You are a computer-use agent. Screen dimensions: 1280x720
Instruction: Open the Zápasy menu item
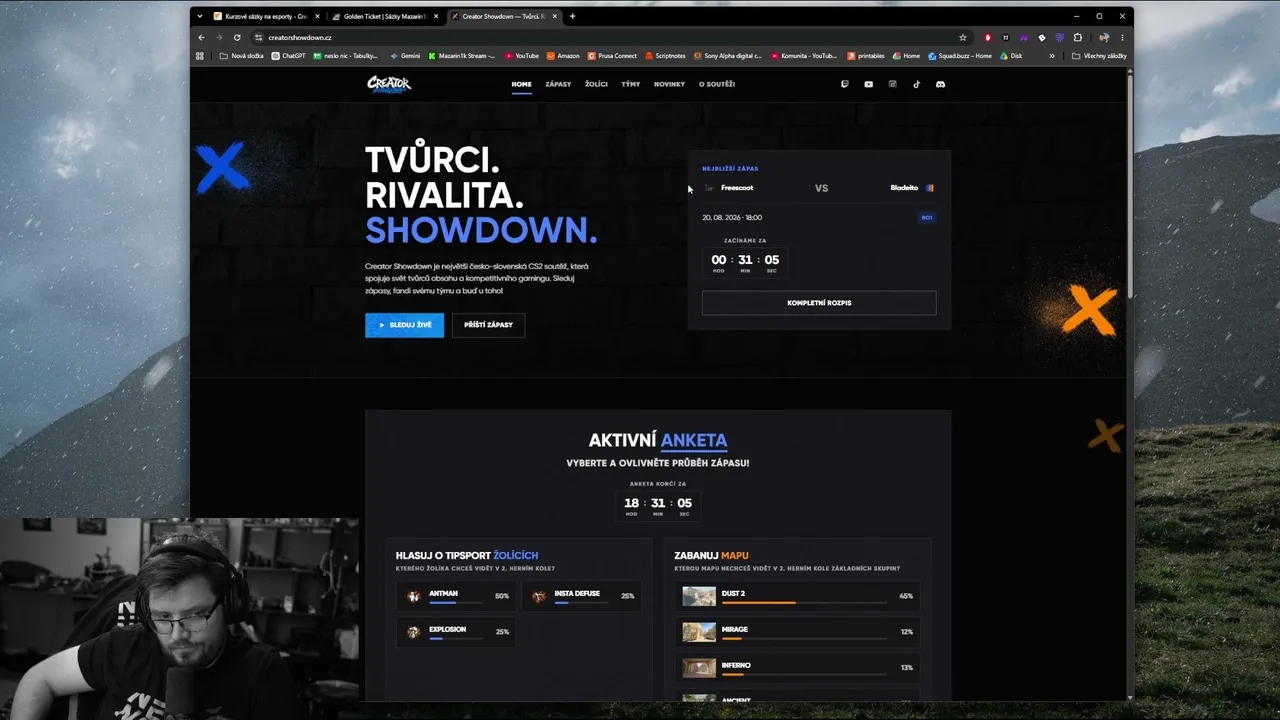point(558,84)
